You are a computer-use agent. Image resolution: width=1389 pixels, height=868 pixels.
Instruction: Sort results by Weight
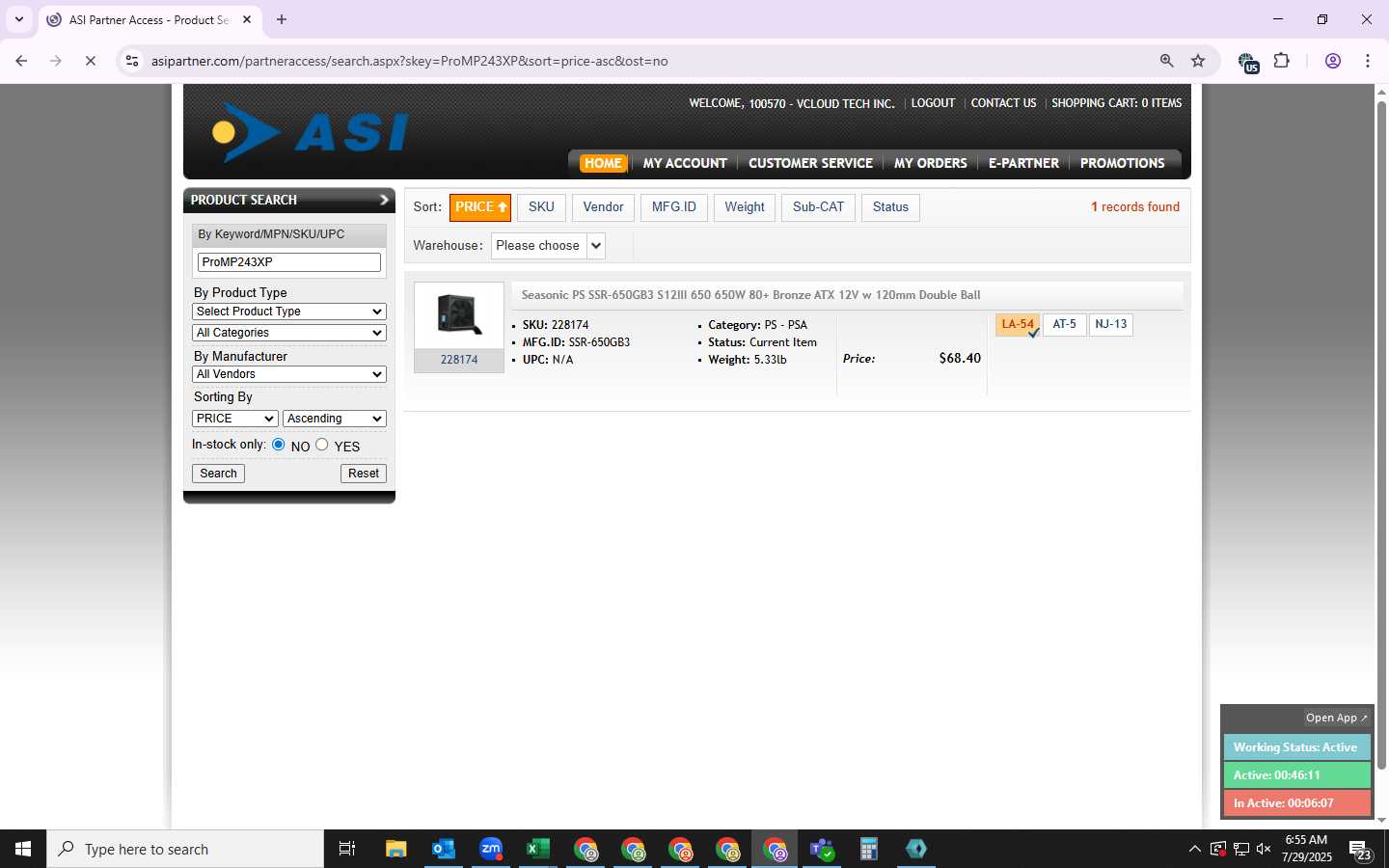(x=745, y=207)
